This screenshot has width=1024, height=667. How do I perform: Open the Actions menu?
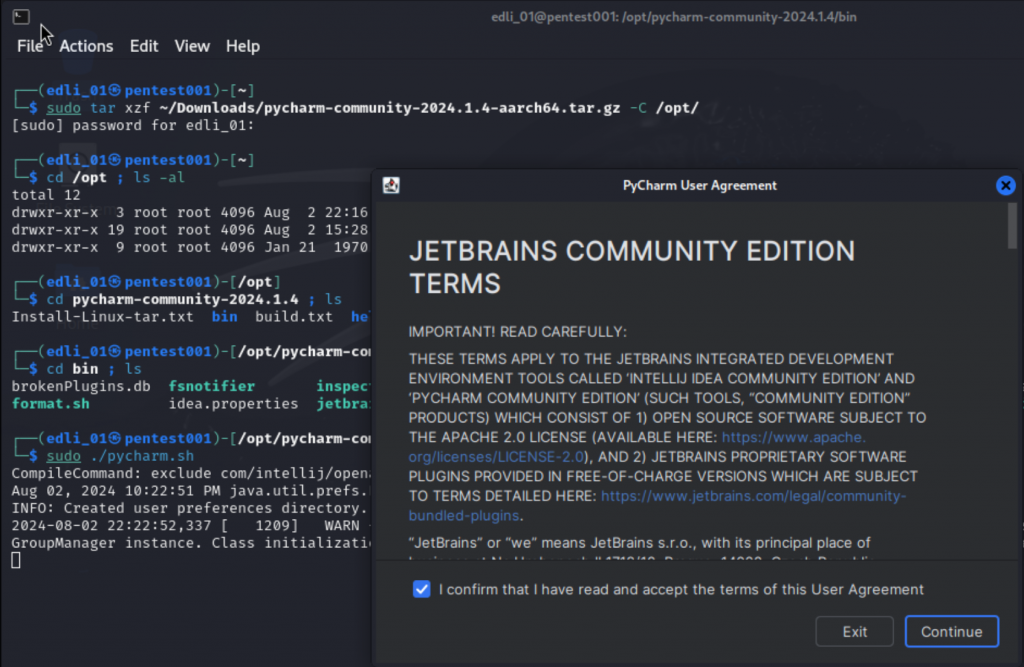point(86,46)
